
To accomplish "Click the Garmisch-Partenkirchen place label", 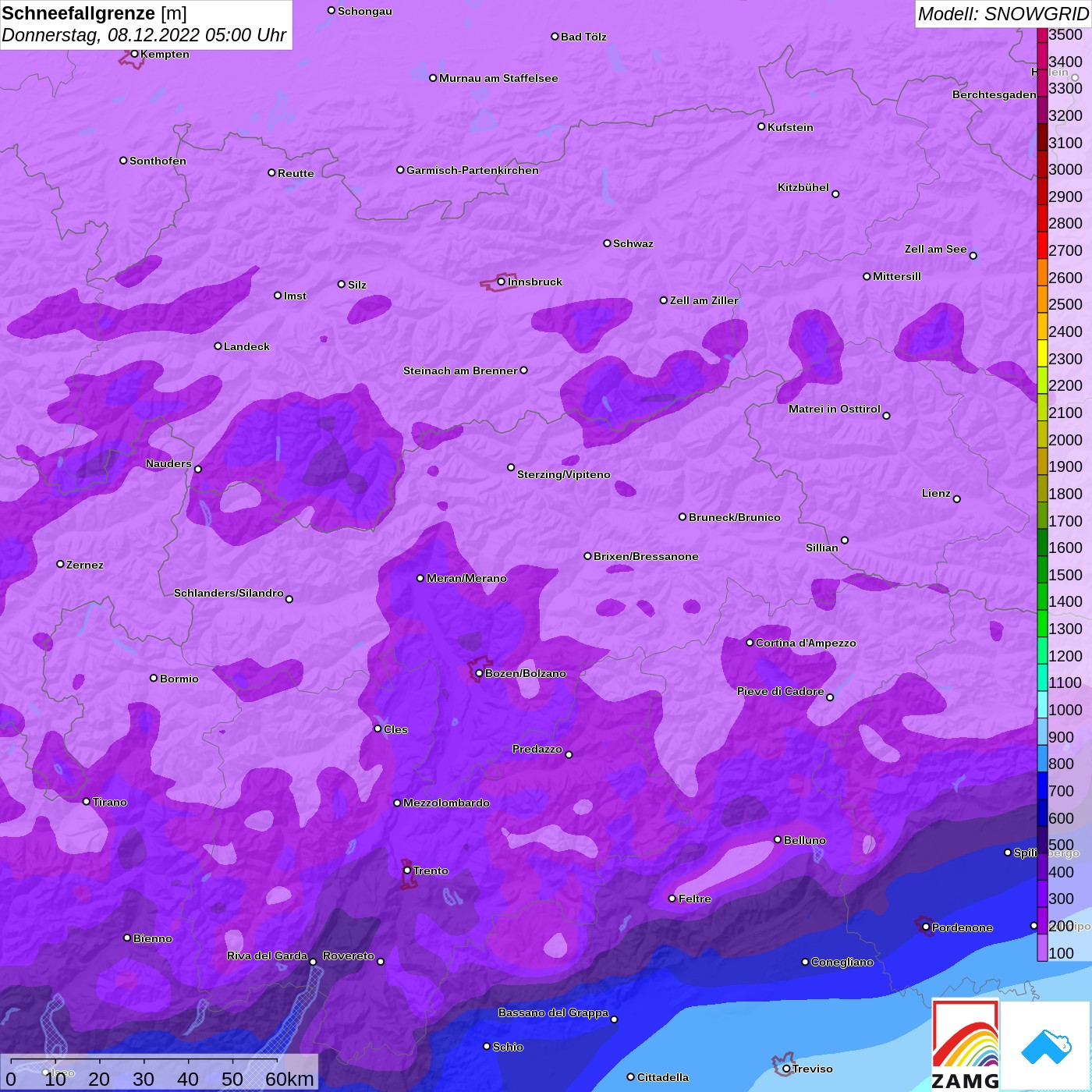I will [x=472, y=170].
